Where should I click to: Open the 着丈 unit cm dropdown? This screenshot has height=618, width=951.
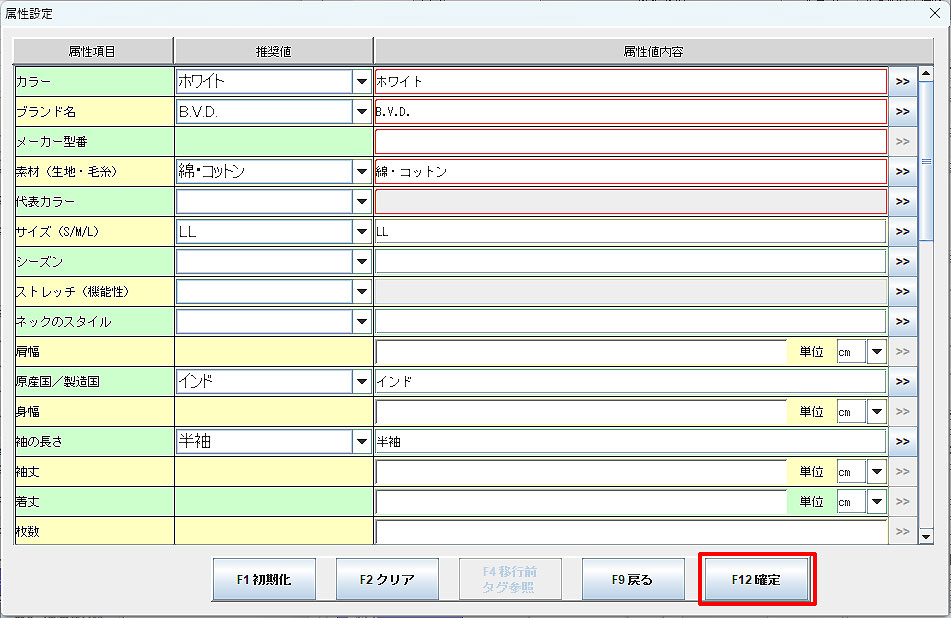(x=877, y=502)
